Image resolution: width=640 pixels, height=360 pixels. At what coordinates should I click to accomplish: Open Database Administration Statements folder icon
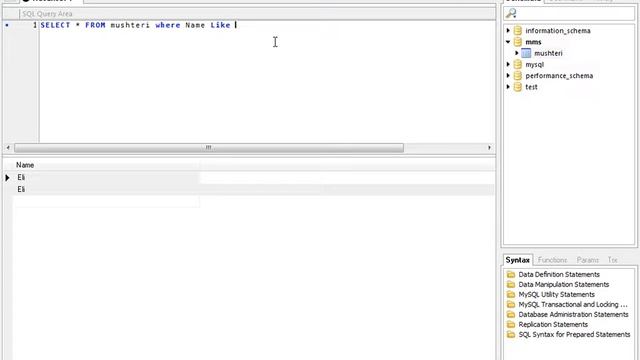click(511, 314)
